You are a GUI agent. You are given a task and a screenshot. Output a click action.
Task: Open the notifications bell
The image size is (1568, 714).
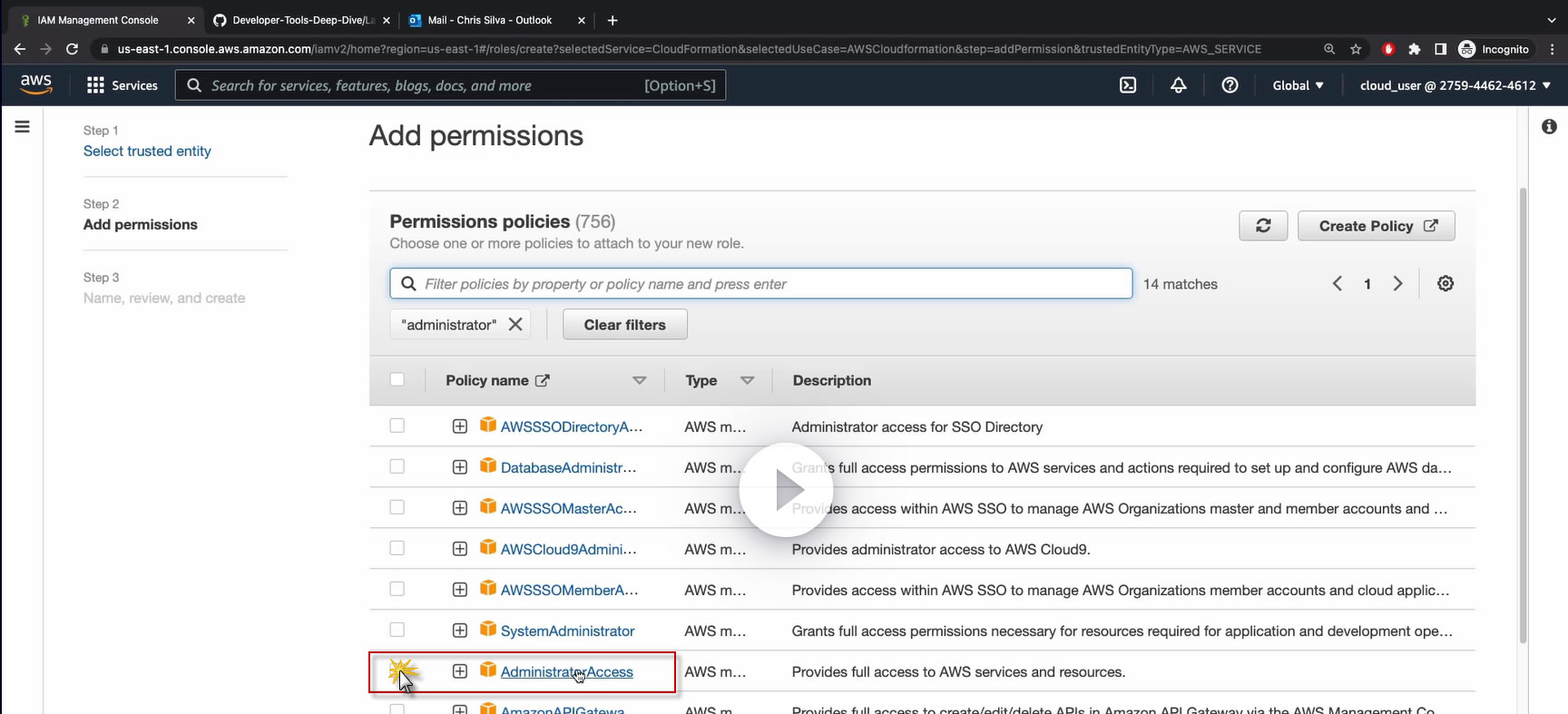point(1179,85)
